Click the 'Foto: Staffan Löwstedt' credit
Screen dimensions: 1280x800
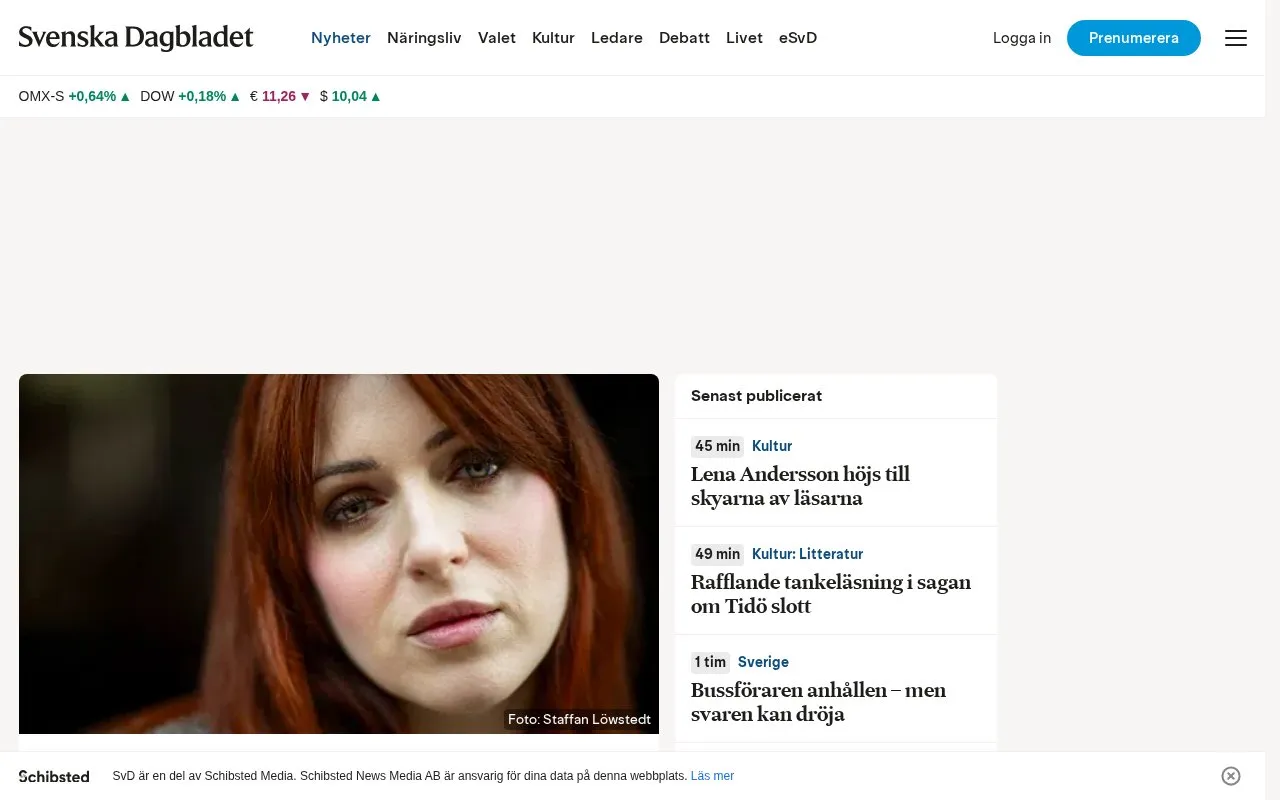[579, 719]
